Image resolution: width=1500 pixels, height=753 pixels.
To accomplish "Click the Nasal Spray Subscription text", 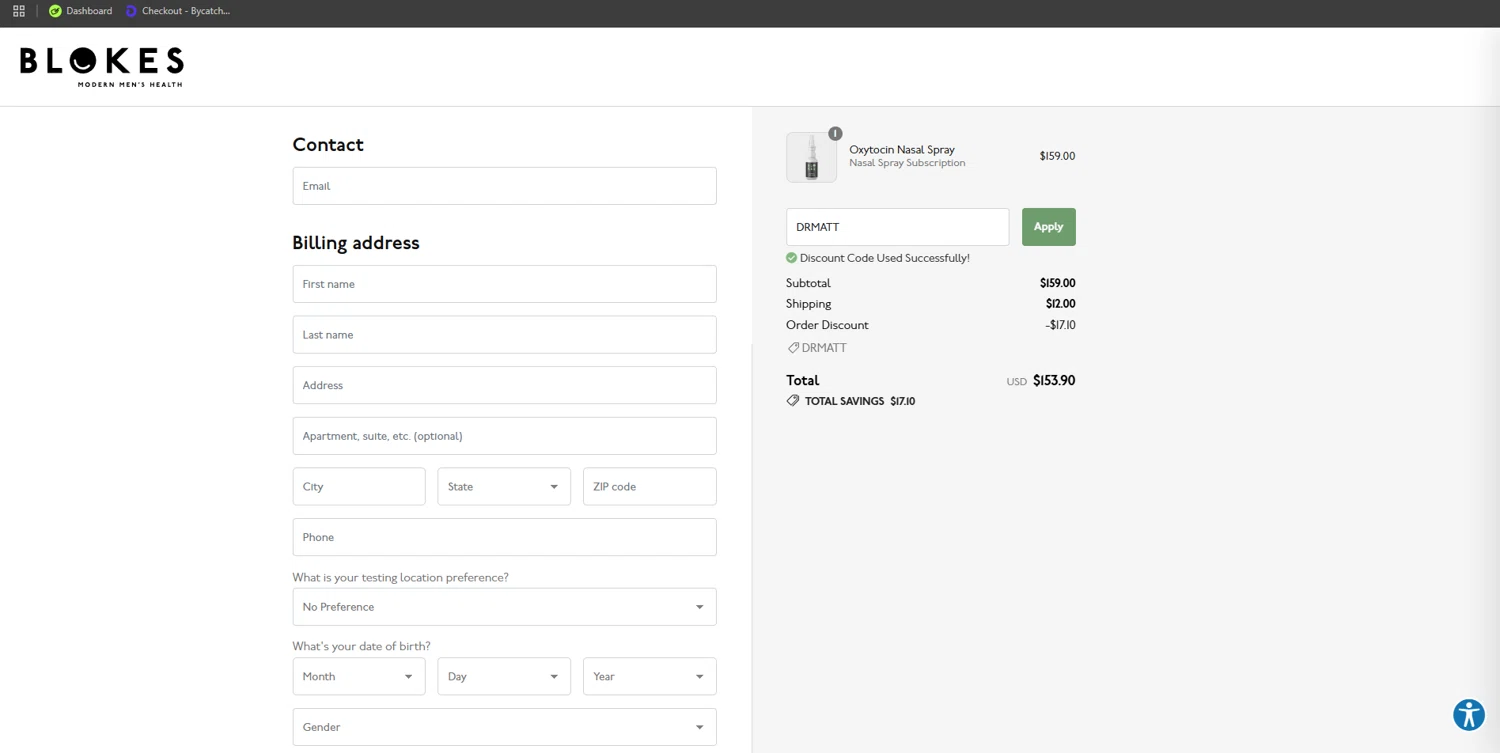I will 907,163.
